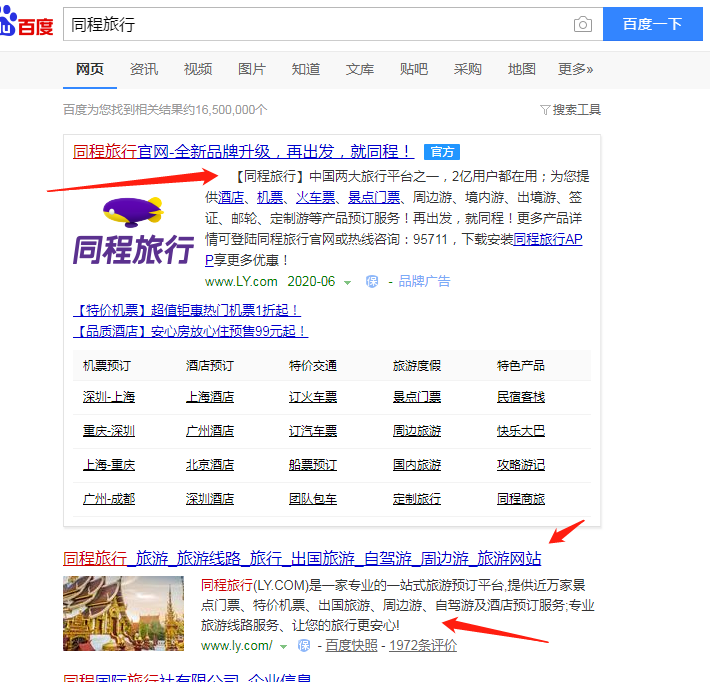The image size is (710, 682).
Task: Open 搜索工具 search tools
Action: (x=576, y=110)
